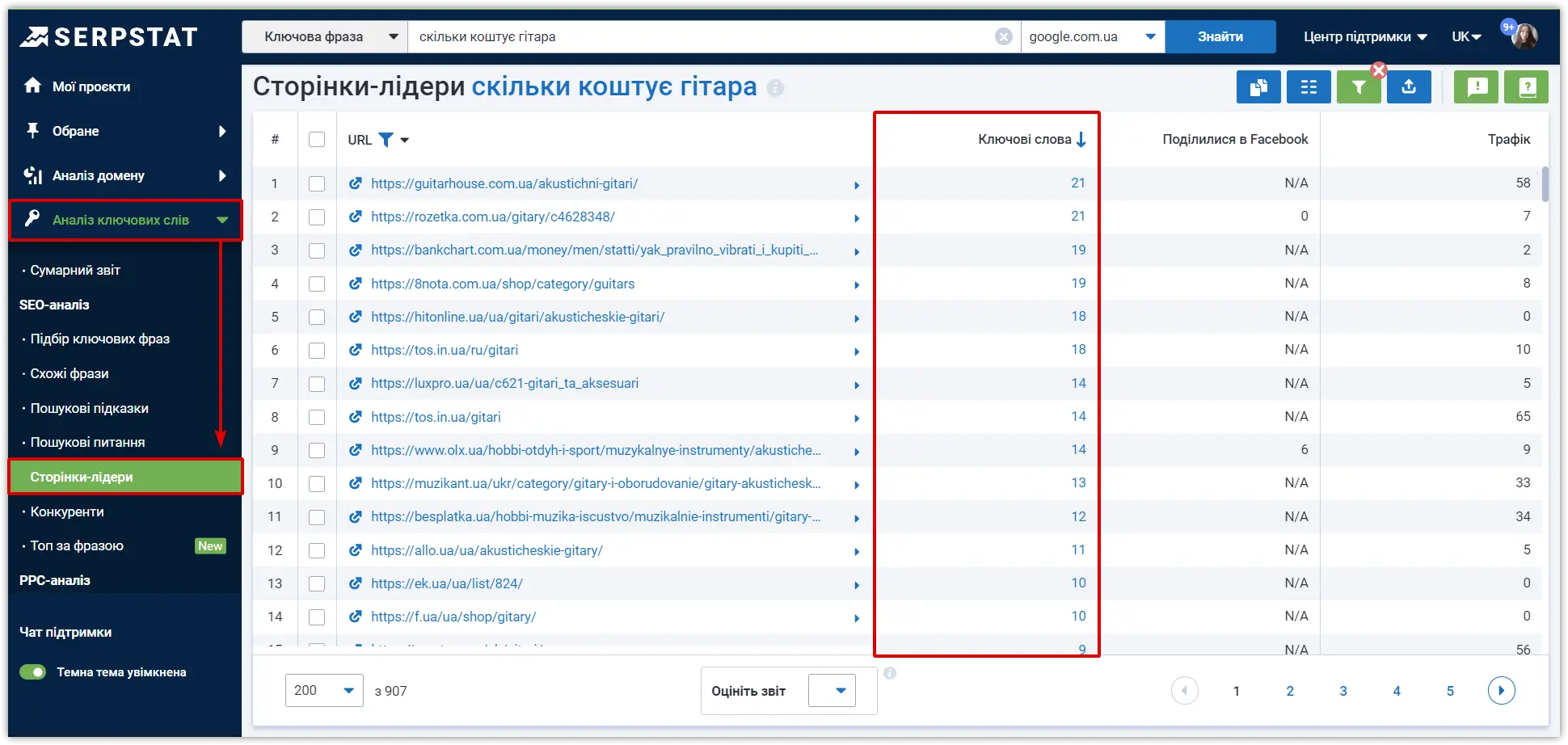Open the copy report toolbar button
The image size is (1568, 745).
(1258, 87)
